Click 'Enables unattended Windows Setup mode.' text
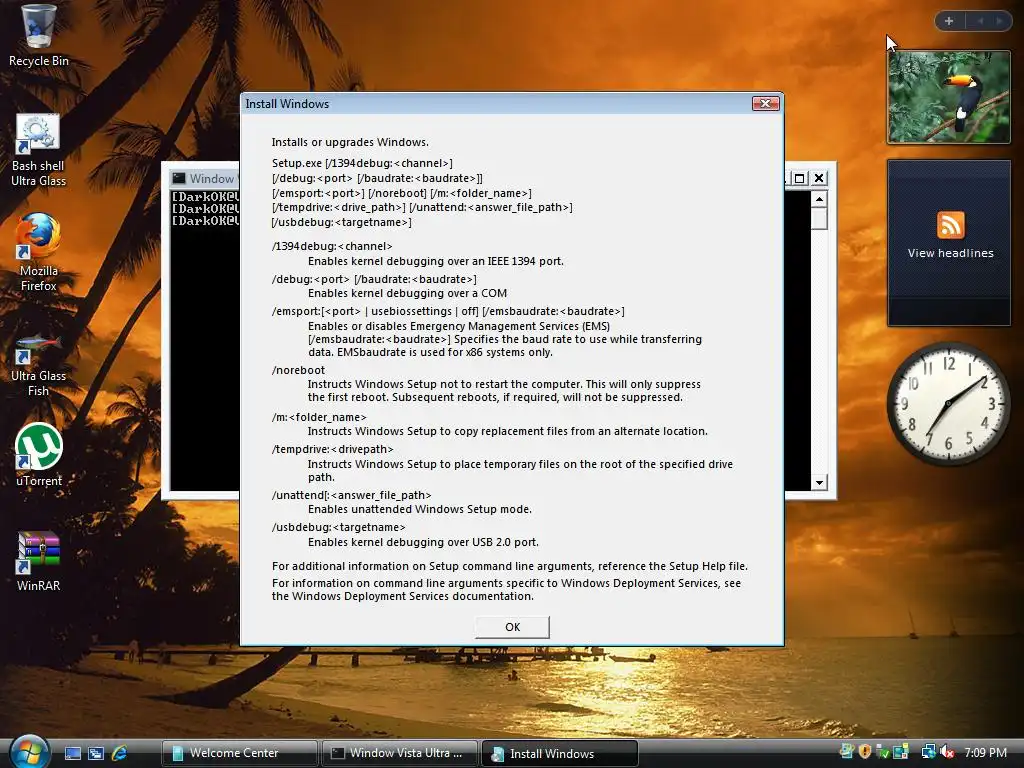The image size is (1024, 768). tap(420, 509)
